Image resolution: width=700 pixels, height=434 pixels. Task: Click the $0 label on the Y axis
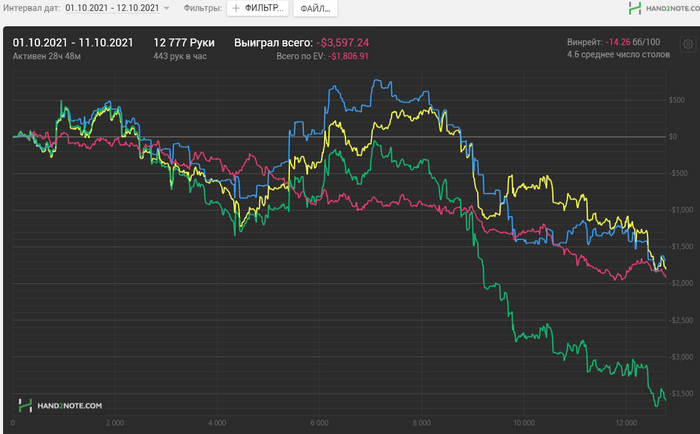(677, 136)
